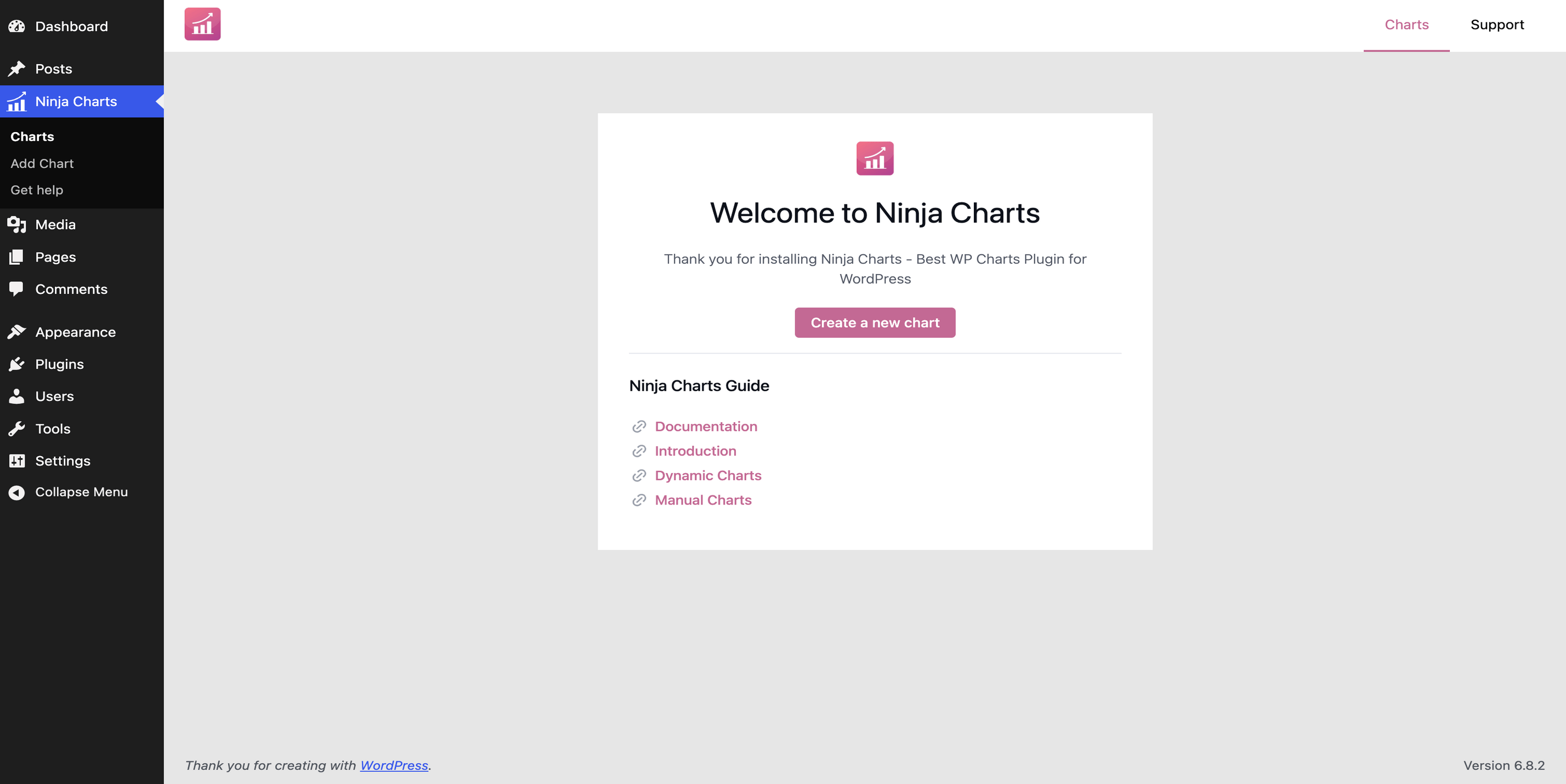Viewport: 1566px width, 784px height.
Task: Click the link icon beside Manual Charts
Action: coord(639,500)
